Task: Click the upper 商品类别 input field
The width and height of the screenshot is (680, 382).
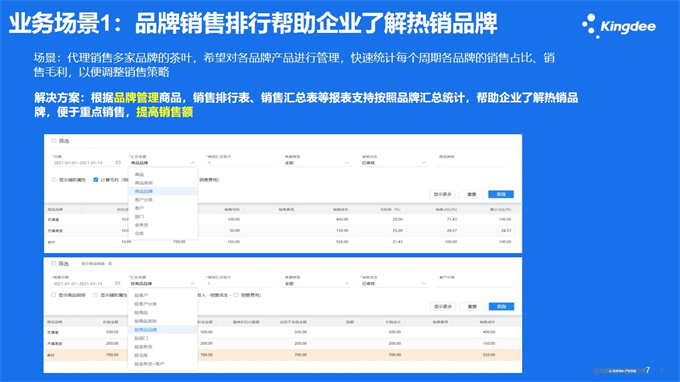Action: (x=471, y=163)
